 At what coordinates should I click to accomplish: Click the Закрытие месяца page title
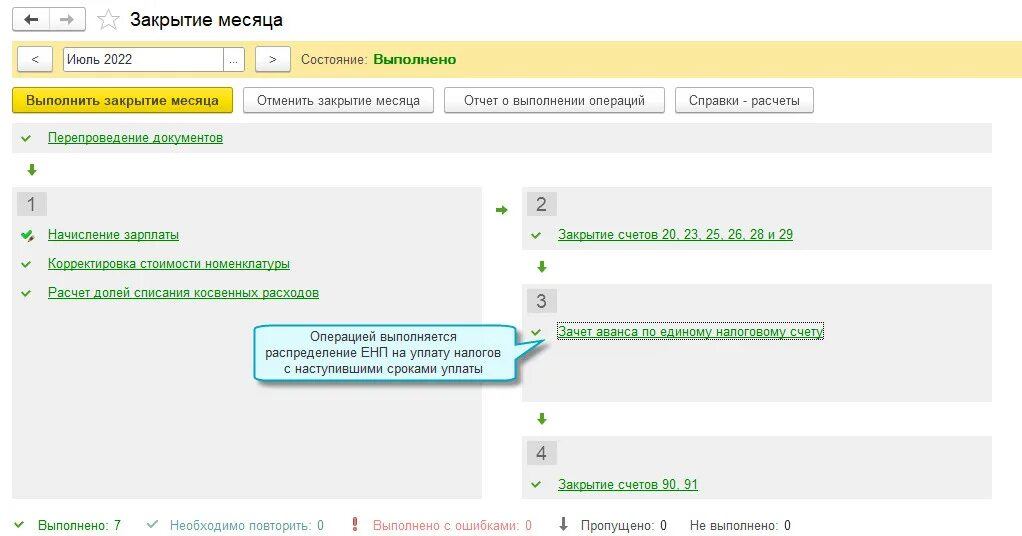(206, 20)
